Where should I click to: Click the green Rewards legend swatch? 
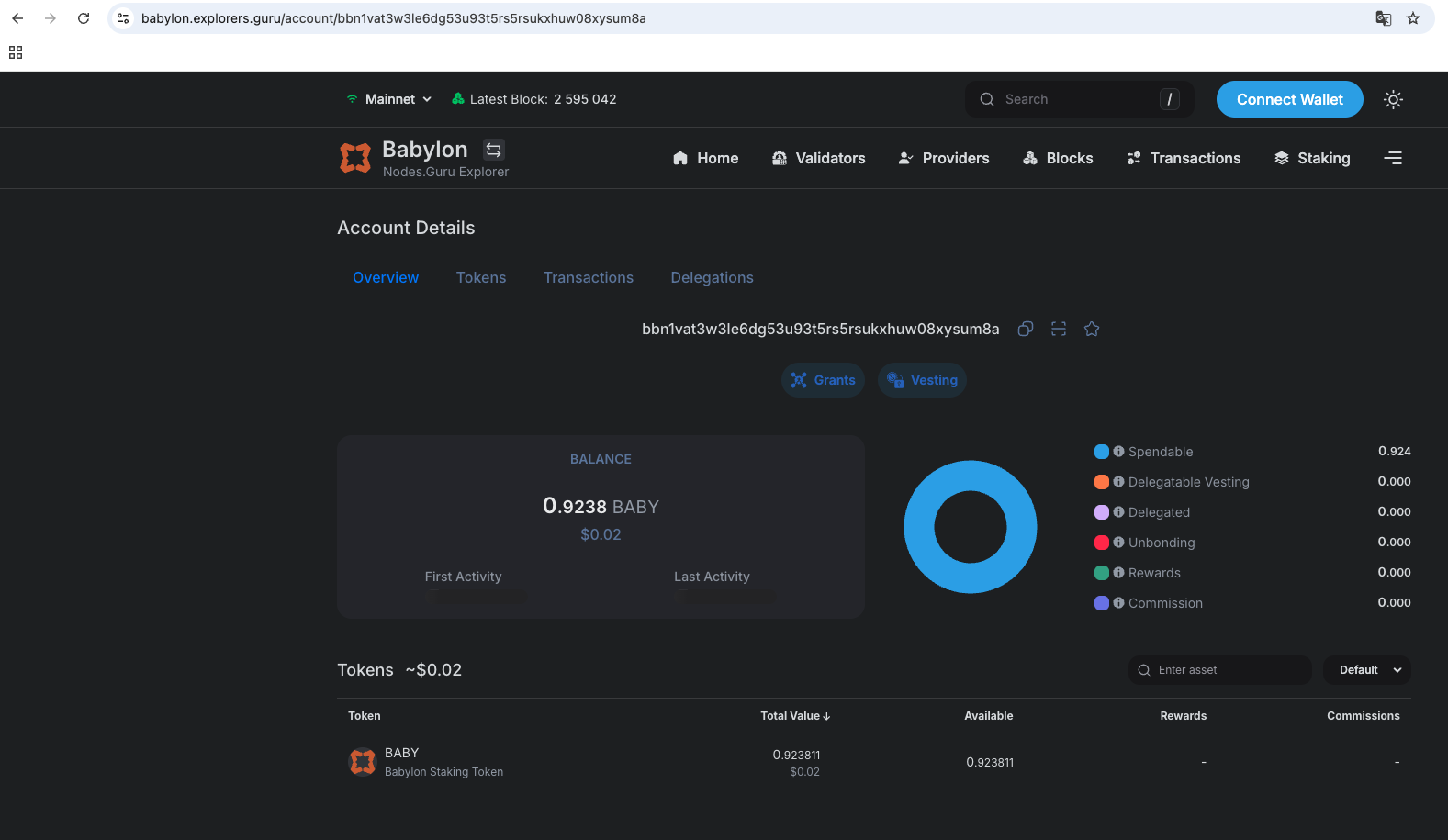1102,573
